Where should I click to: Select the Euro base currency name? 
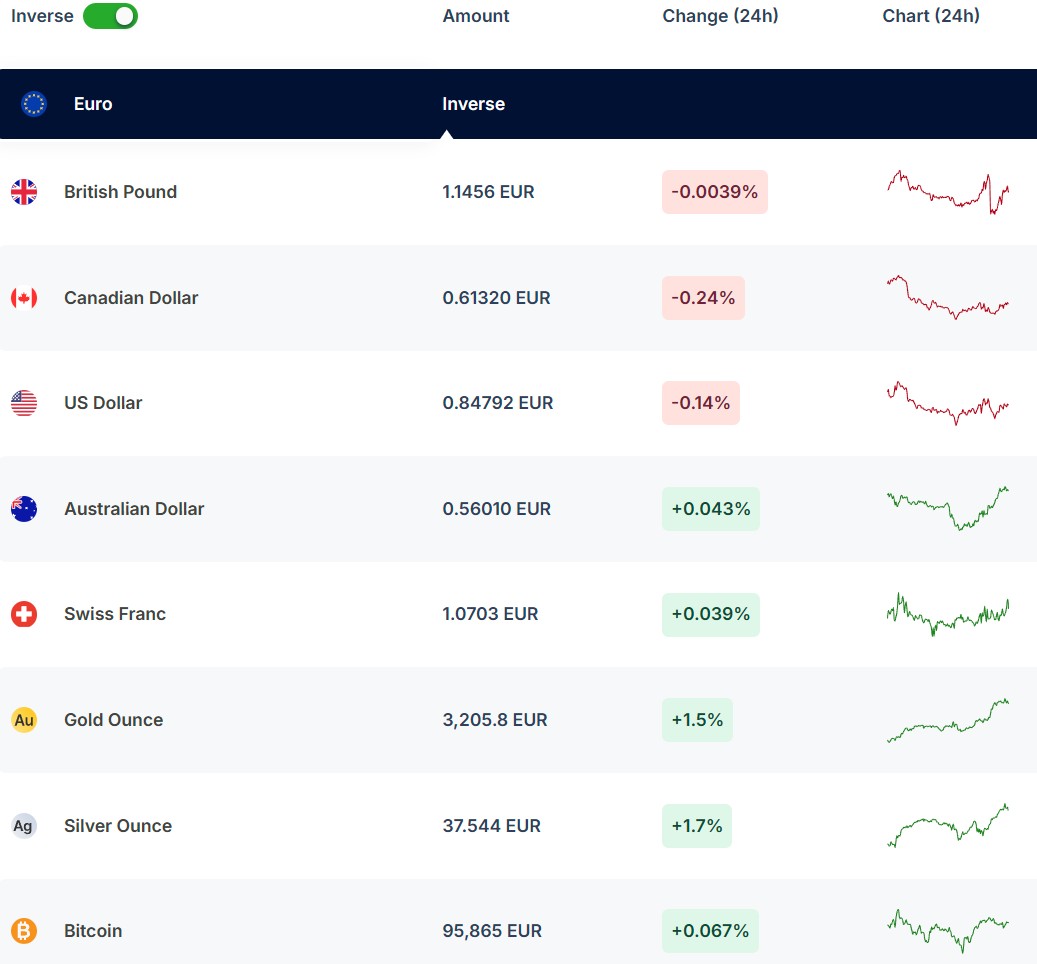point(93,104)
